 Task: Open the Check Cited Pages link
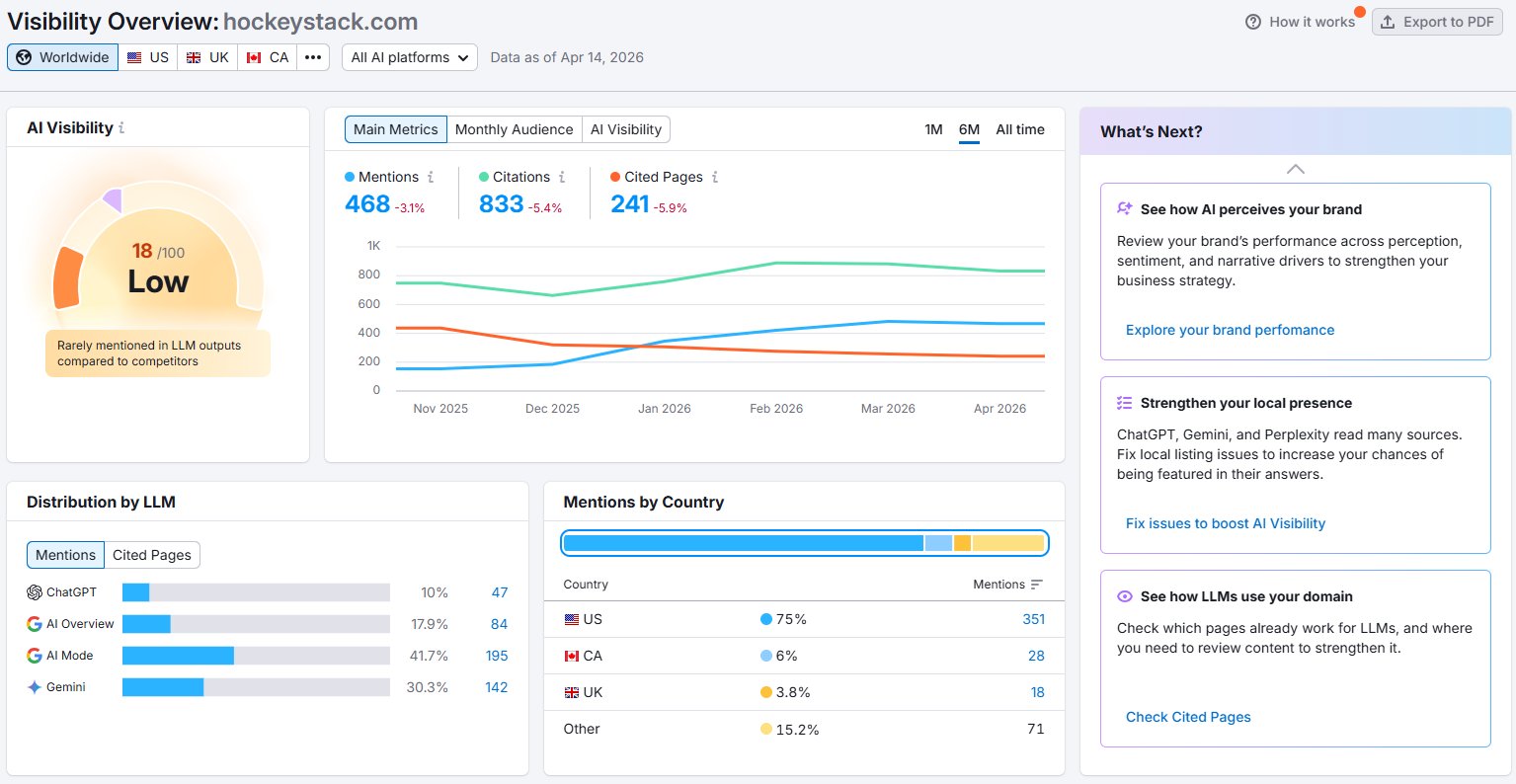[1188, 717]
